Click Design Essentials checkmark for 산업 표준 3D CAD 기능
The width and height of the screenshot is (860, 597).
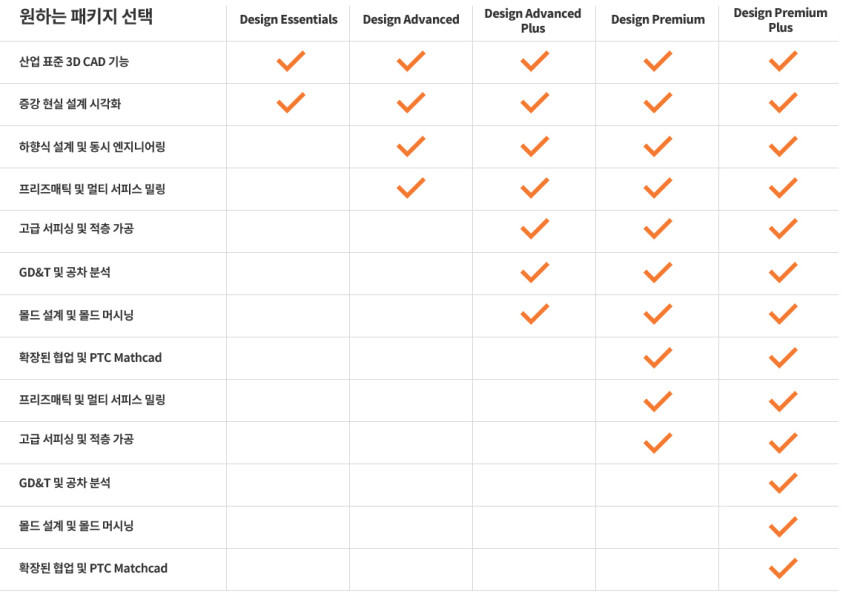(x=289, y=62)
